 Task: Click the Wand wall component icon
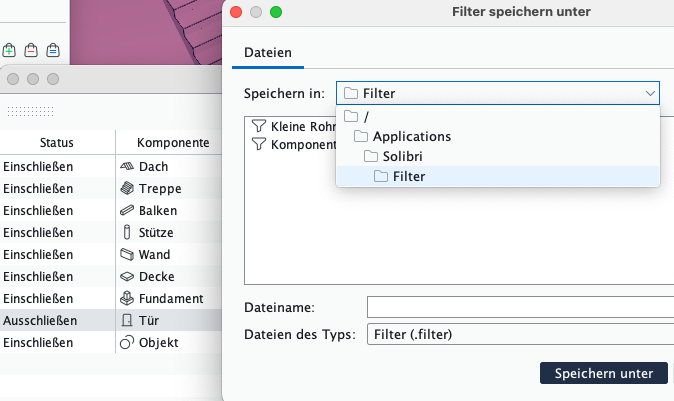click(127, 254)
